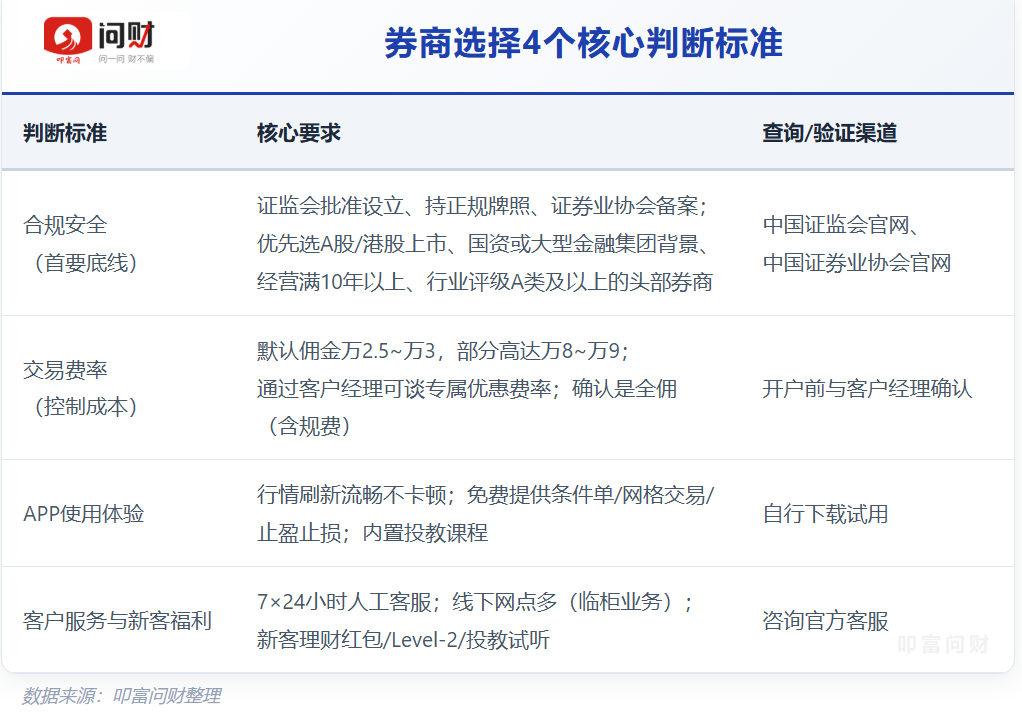
Task: Click the 咨询官方客服 cell
Action: 826,620
